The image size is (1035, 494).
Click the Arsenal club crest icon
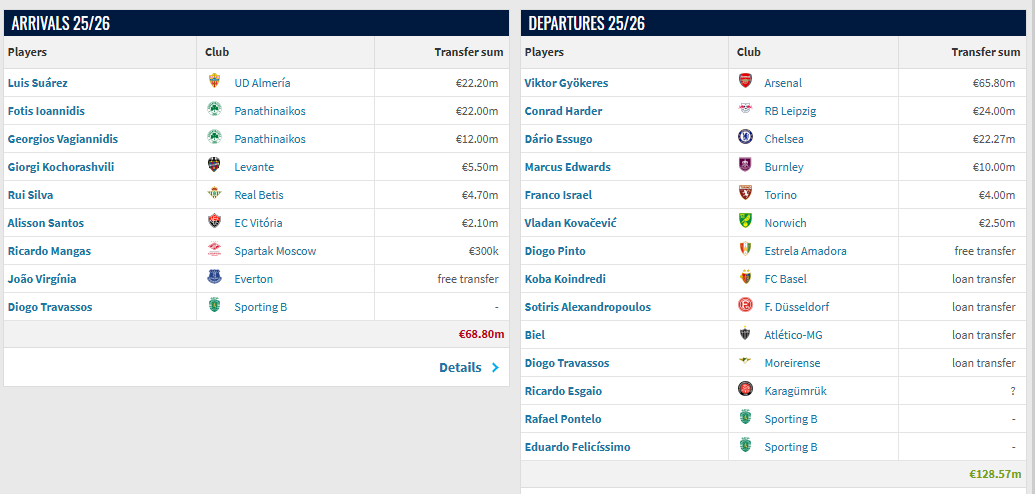coord(745,82)
